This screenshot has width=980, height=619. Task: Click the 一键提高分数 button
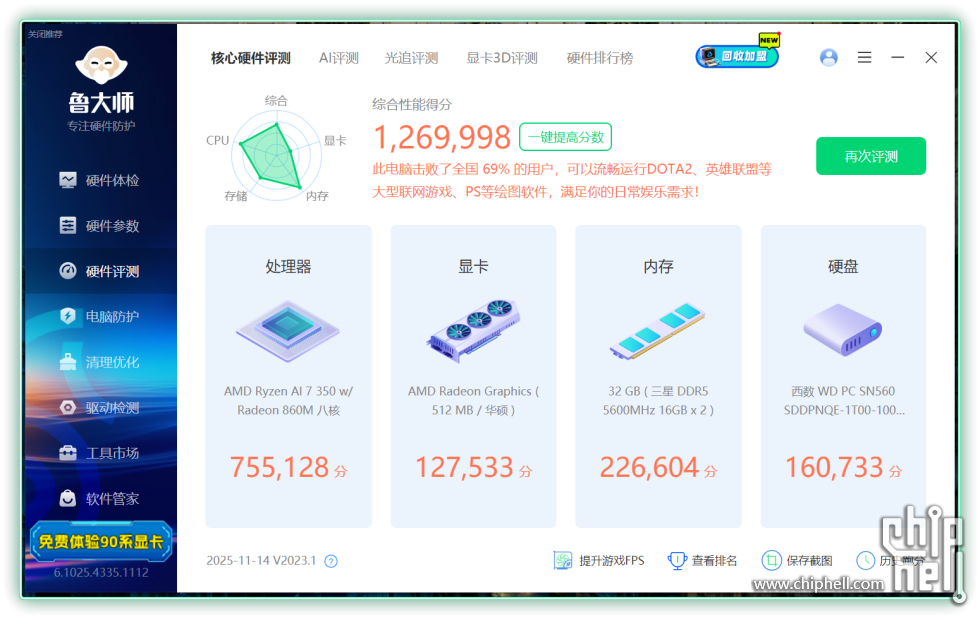tap(565, 137)
